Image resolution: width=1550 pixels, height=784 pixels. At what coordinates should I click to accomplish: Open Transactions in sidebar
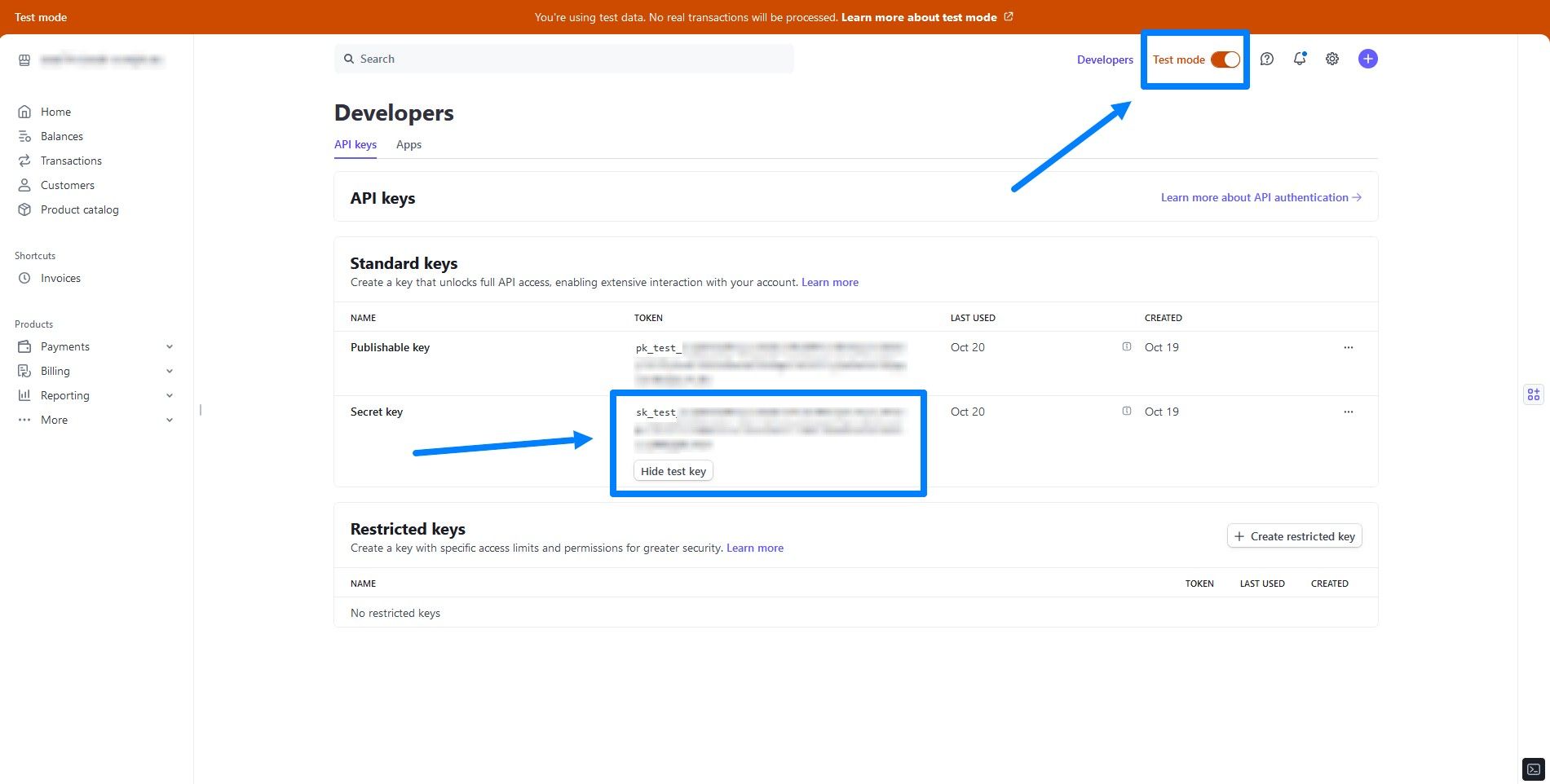pos(71,161)
